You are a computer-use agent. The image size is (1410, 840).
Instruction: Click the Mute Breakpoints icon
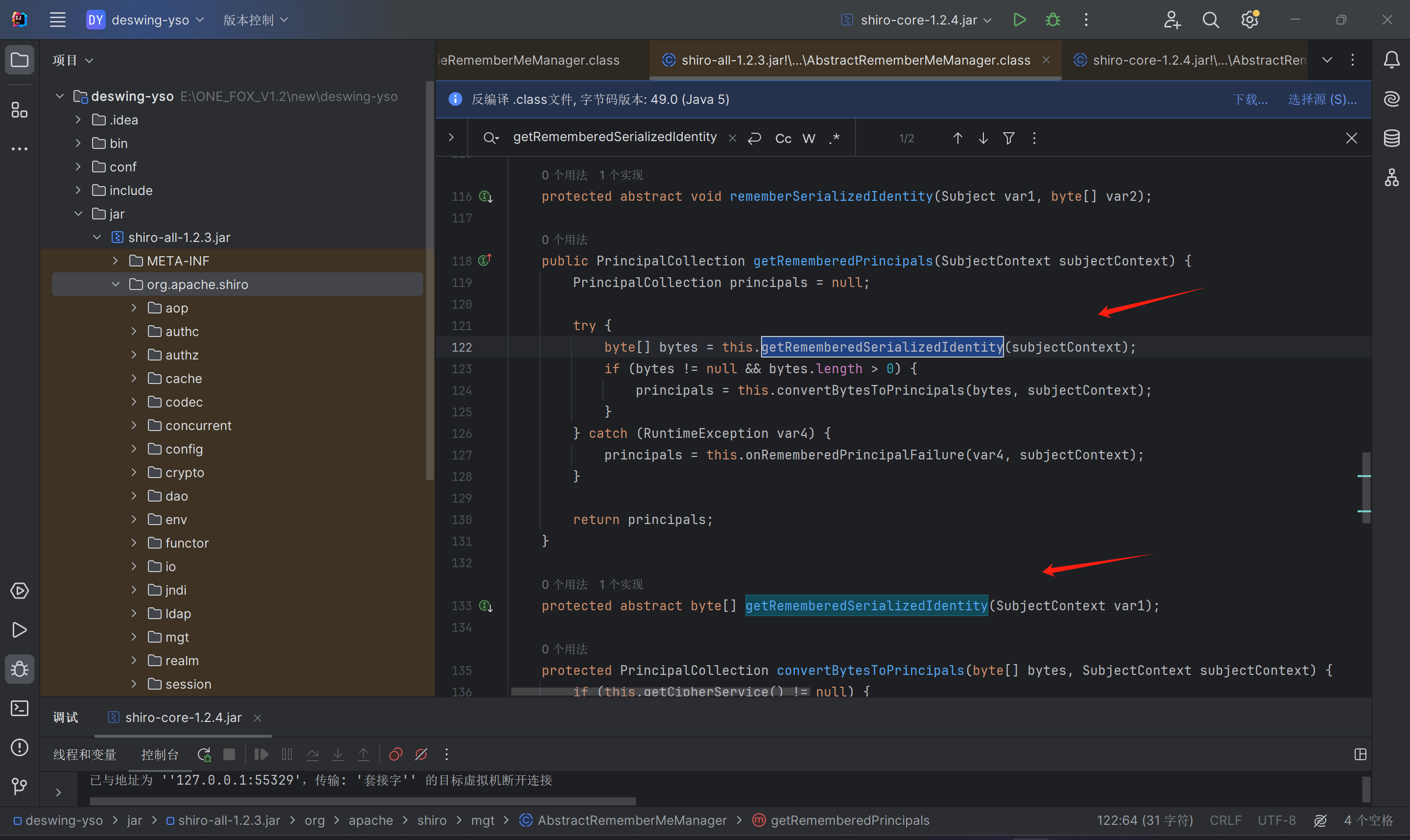coord(421,754)
